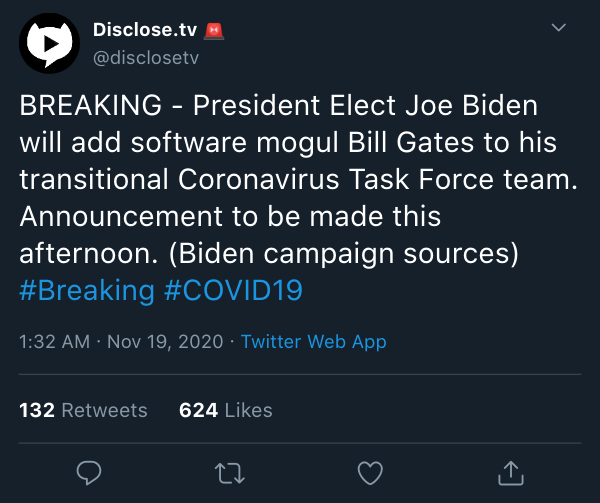This screenshot has width=600, height=503.
Task: Click the @disclosetv handle
Action: 146,58
